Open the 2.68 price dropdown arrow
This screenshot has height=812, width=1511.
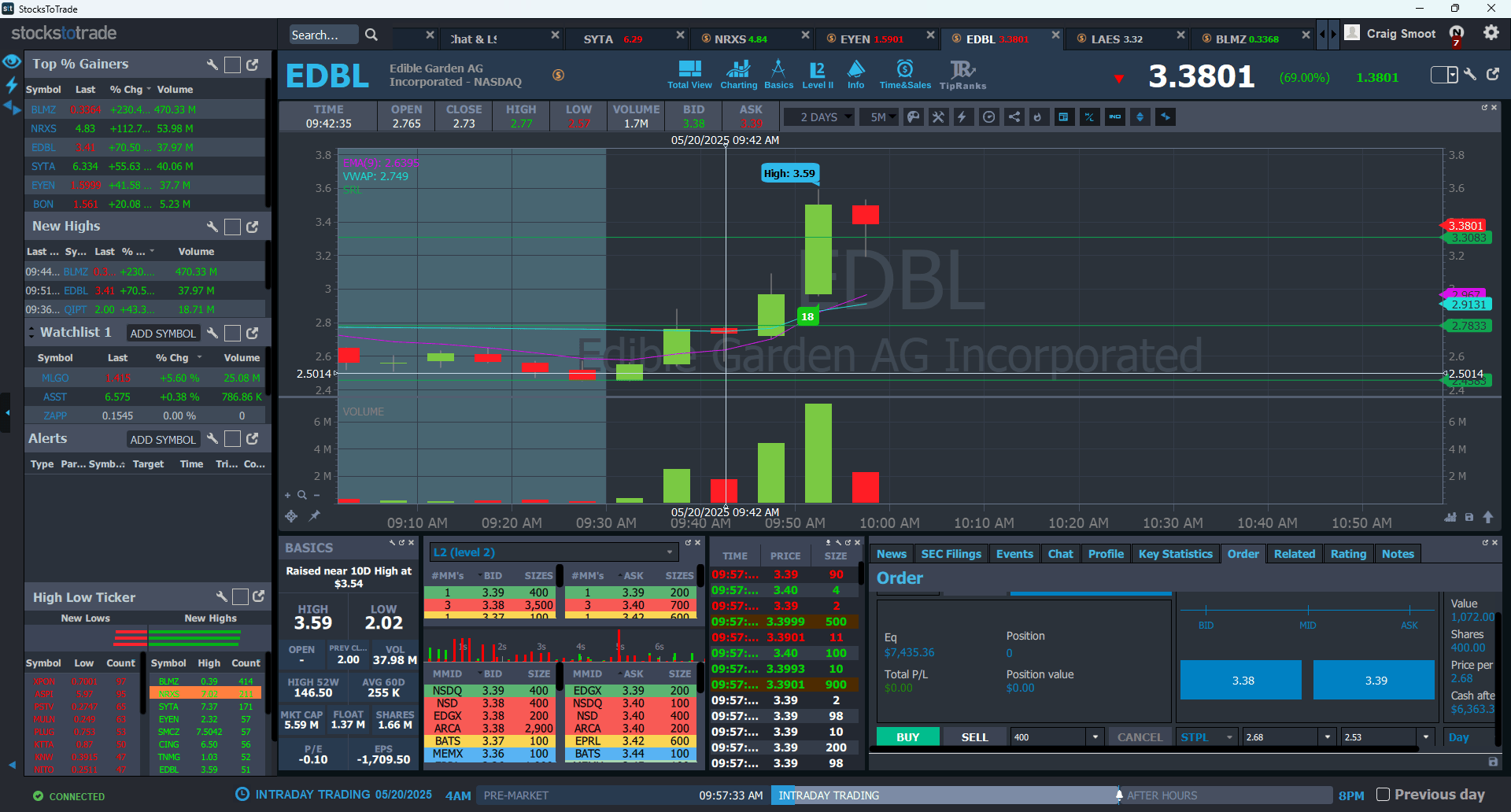1328,737
